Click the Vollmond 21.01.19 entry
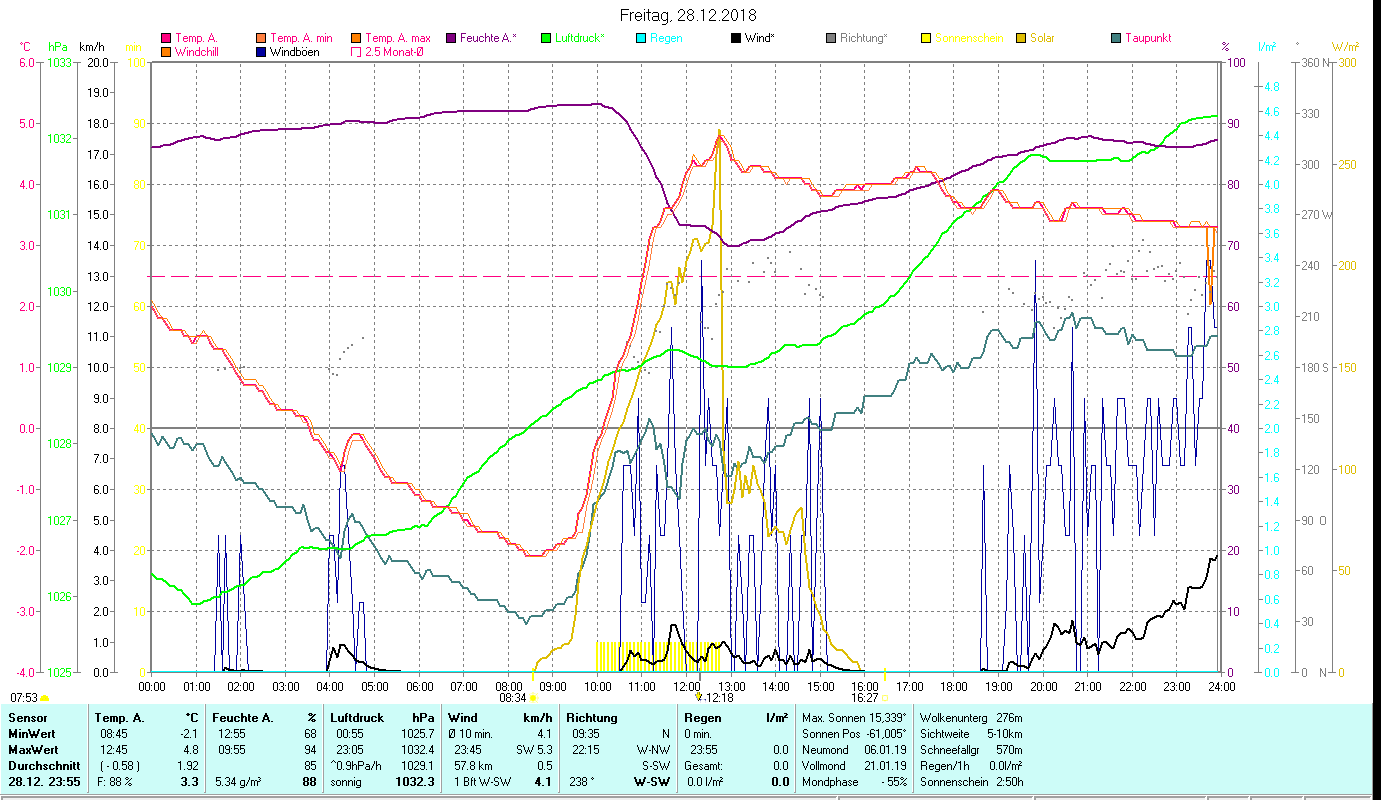Screen dimensions: 1381x800 pyautogui.click(x=855, y=766)
